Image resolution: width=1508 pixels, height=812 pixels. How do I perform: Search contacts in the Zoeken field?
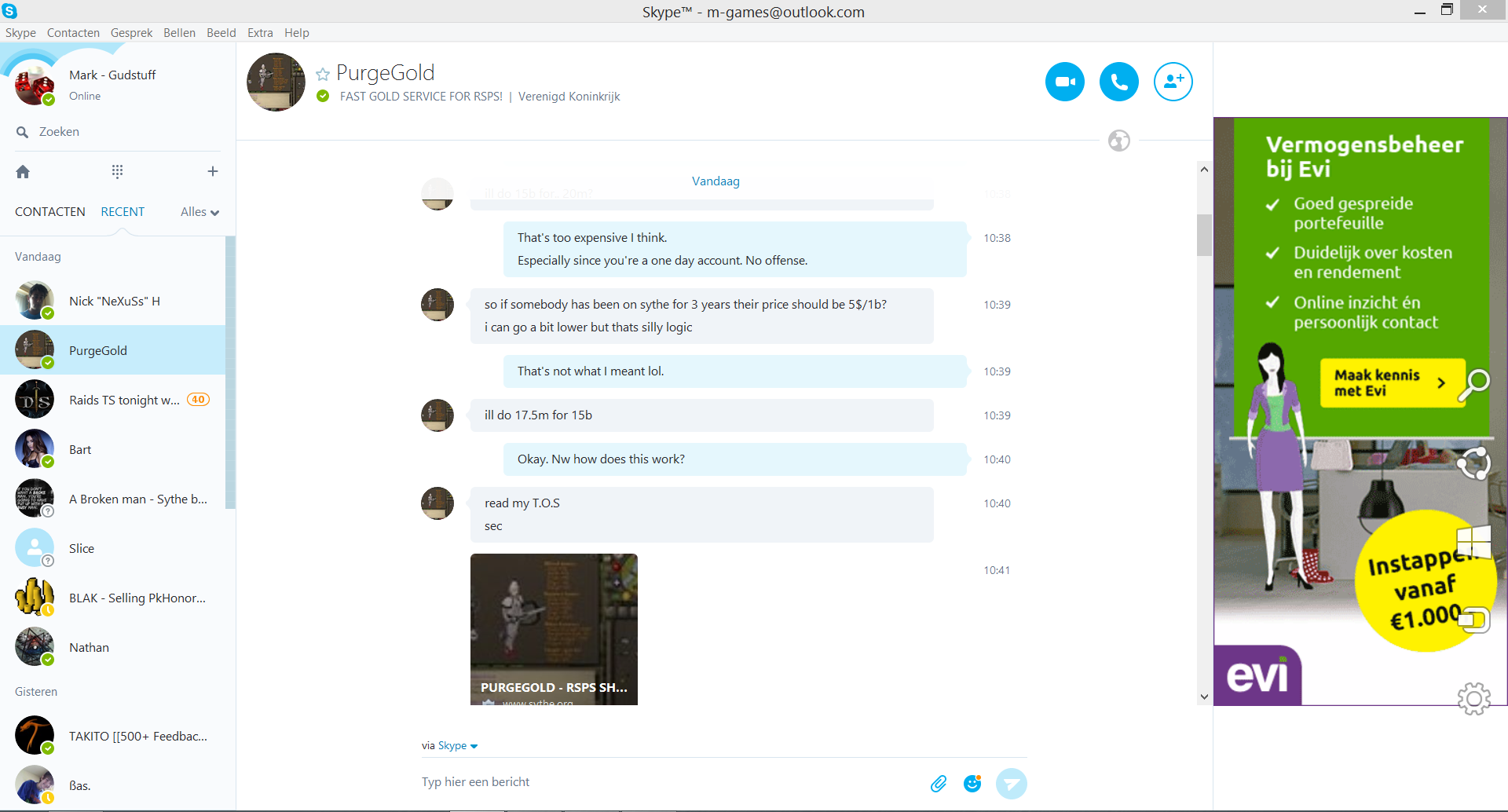pyautogui.click(x=118, y=132)
